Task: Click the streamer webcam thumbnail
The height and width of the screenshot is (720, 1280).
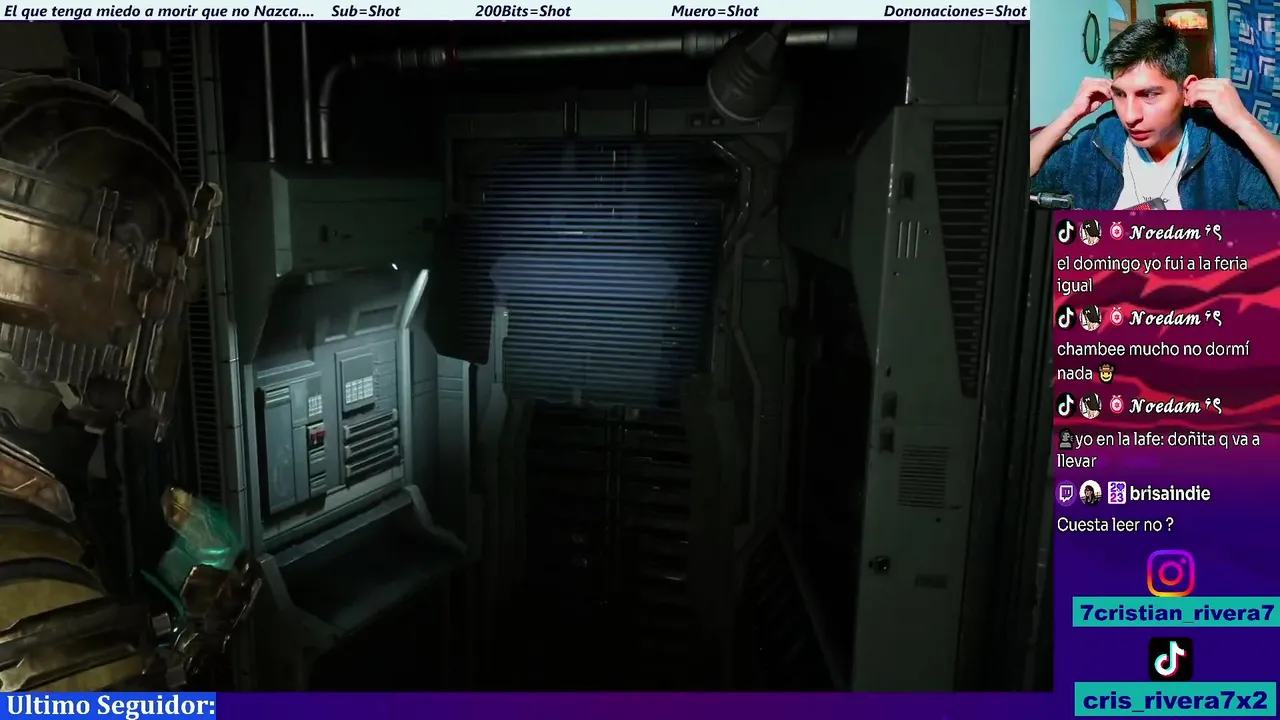Action: point(1155,105)
